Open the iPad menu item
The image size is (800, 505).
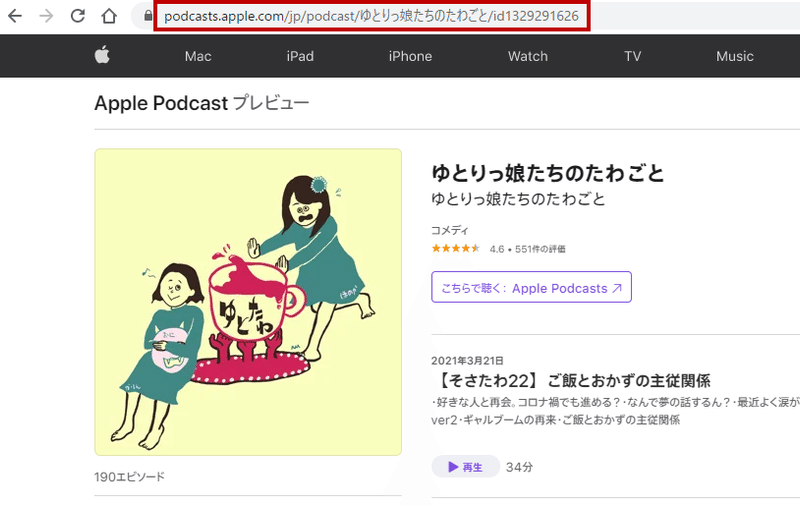tap(300, 56)
